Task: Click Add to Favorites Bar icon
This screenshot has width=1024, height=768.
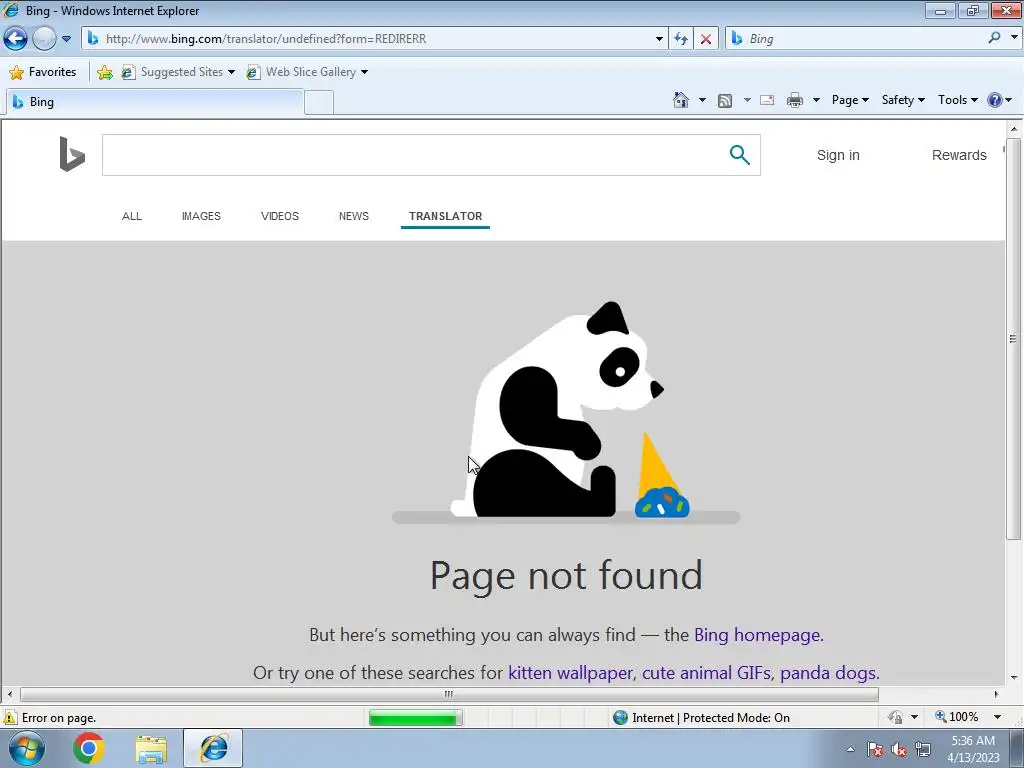Action: (104, 72)
